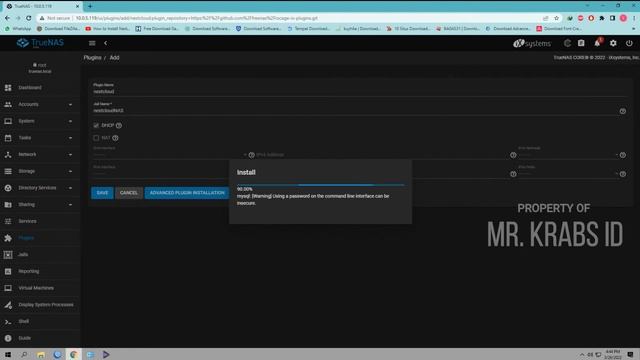Click the taskbar clock
The height and width of the screenshot is (360, 640).
(x=612, y=354)
